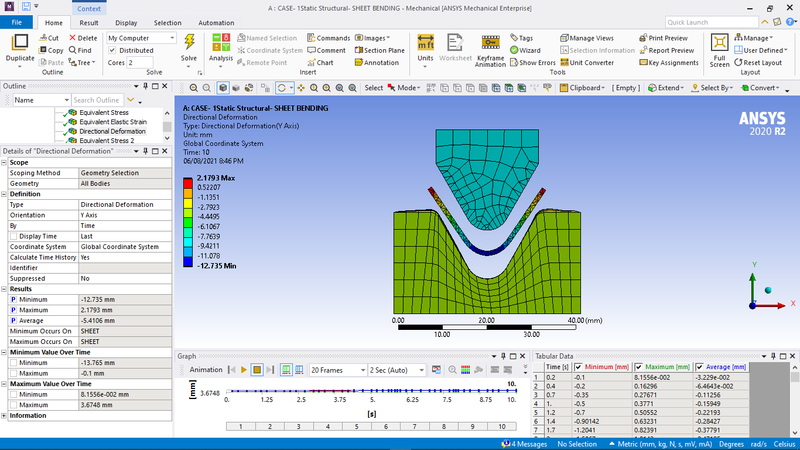Click Print Preview
Screen dimensions: 800x450
pos(663,38)
